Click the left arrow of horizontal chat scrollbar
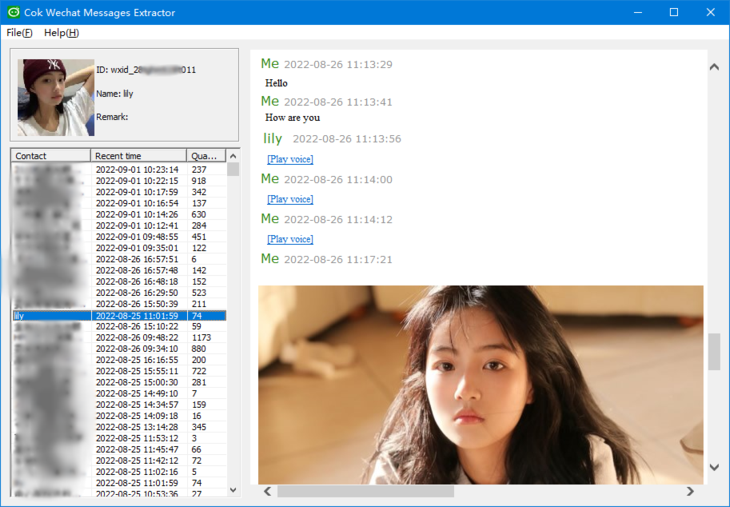 click(x=267, y=491)
